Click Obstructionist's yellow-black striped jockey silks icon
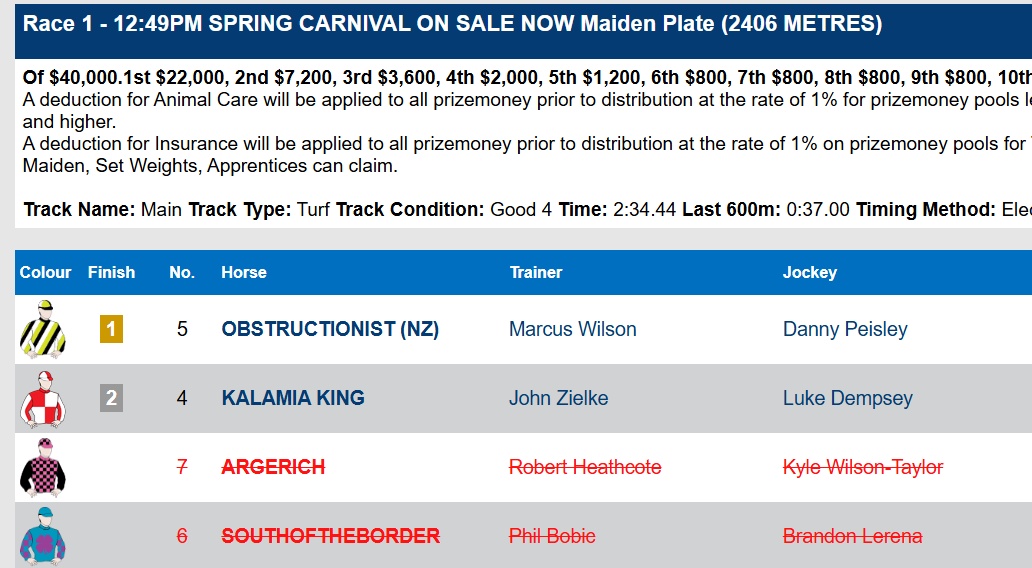Screen dimensions: 1032x568 (43, 329)
